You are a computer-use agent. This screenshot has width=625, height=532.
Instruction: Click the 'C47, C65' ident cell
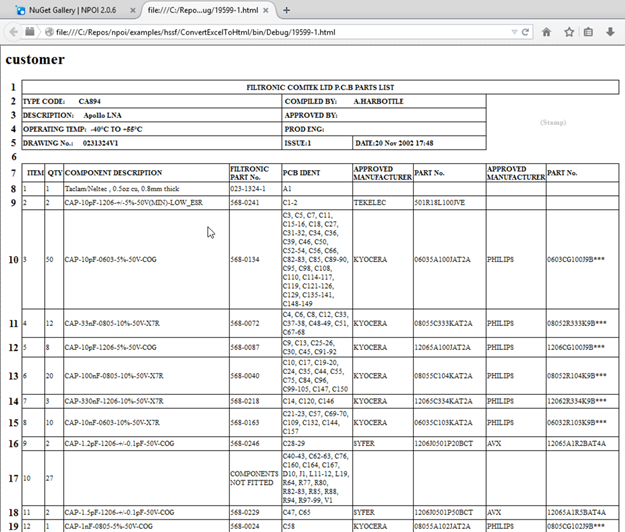(x=317, y=512)
